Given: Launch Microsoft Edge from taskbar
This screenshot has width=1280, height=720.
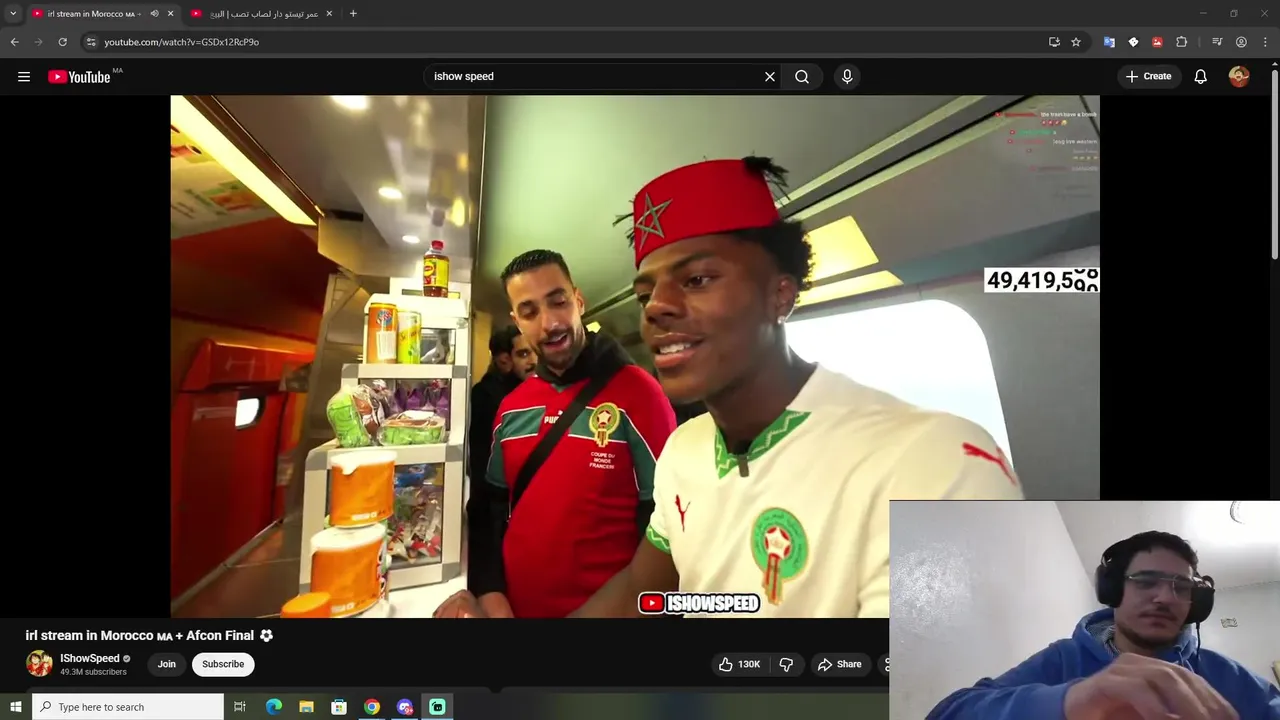Looking at the screenshot, I should point(274,707).
